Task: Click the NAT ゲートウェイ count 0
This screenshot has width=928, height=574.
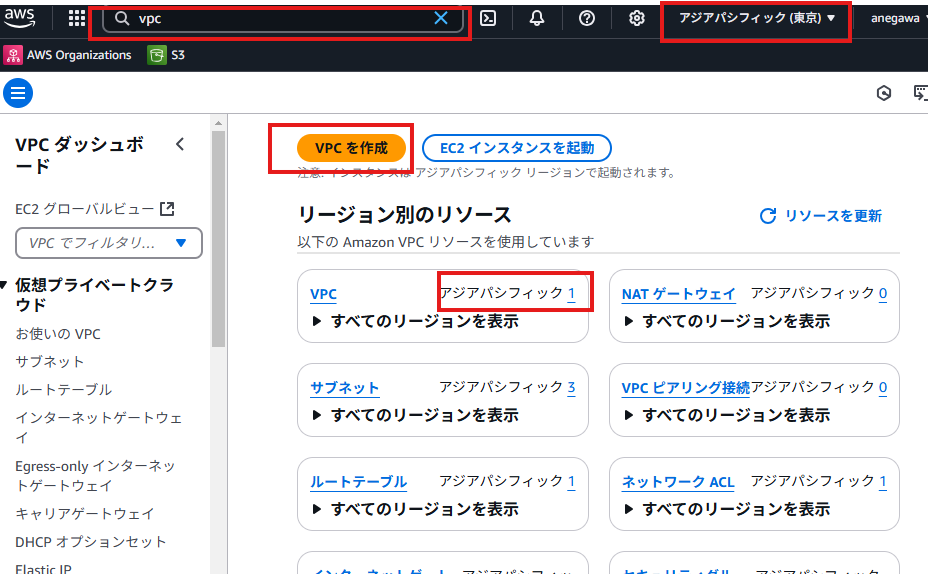Action: [x=882, y=294]
